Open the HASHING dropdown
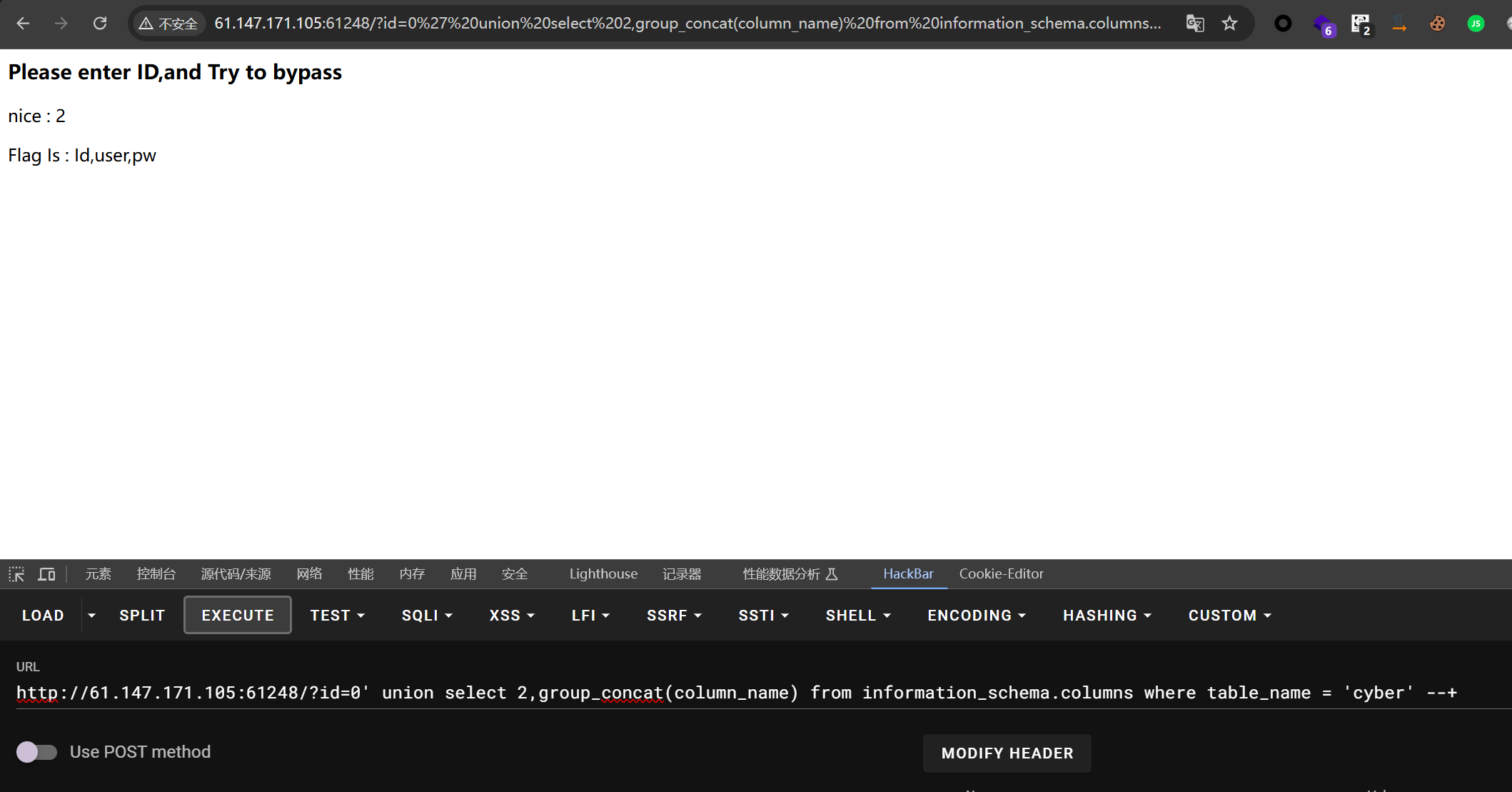The width and height of the screenshot is (1512, 792). pyautogui.click(x=1107, y=615)
